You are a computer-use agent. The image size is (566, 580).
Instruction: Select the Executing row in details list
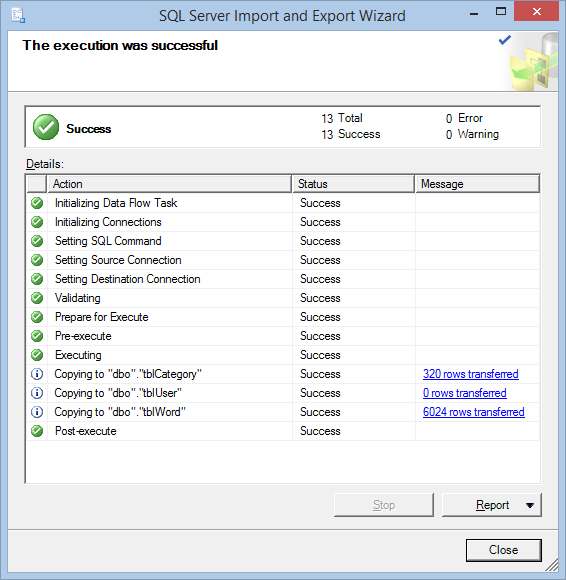click(x=283, y=355)
